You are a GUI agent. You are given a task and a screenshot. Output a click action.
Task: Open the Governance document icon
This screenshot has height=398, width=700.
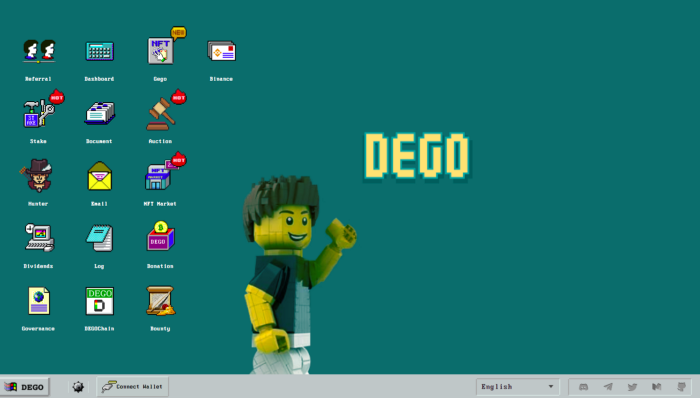pos(39,301)
